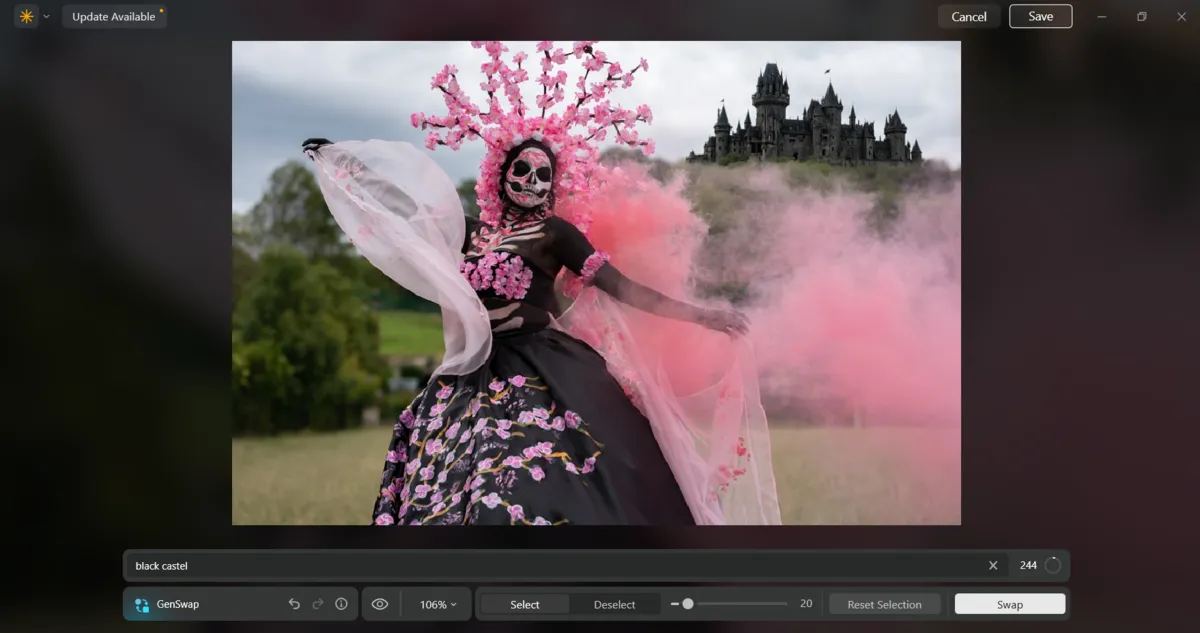Image resolution: width=1200 pixels, height=633 pixels.
Task: Click Reset Selection to clear the mask
Action: point(884,604)
